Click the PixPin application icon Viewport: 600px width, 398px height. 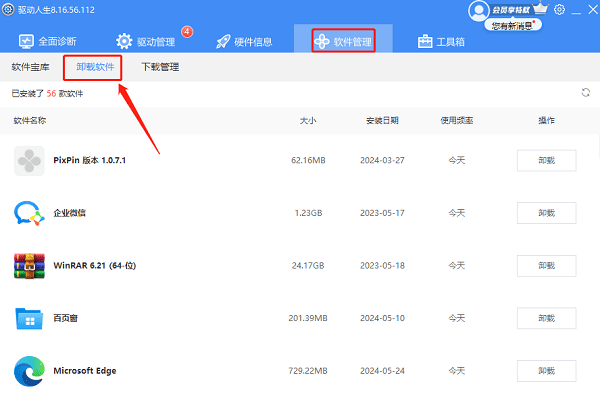tap(29, 161)
